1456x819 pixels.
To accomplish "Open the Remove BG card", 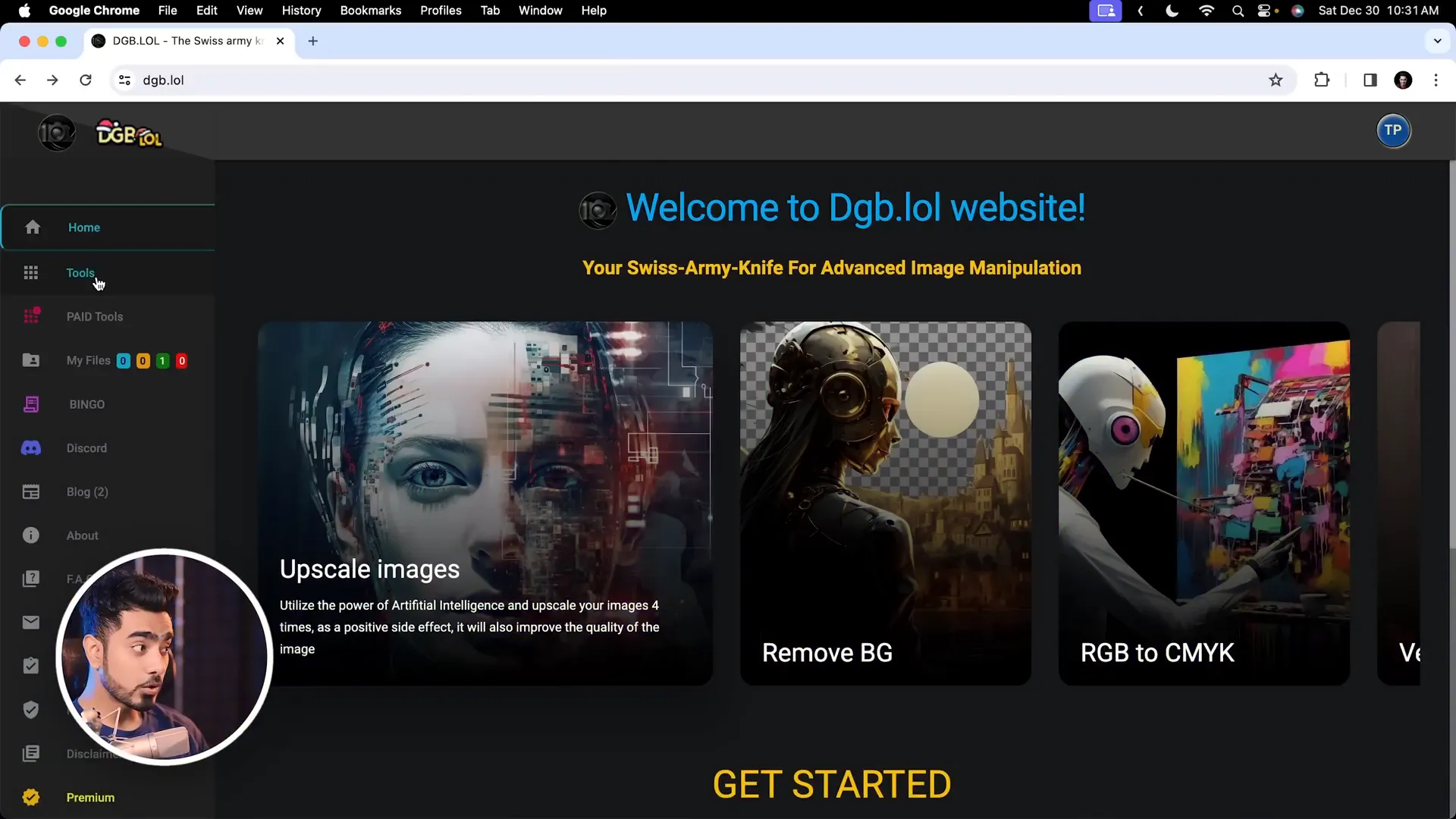I will click(885, 504).
